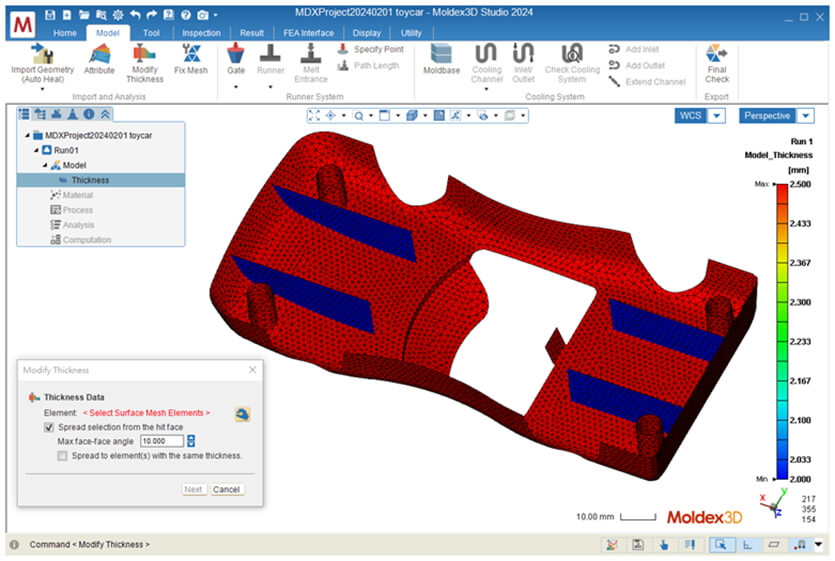The height and width of the screenshot is (561, 835).
Task: Click the Max face-face angle stepper
Action: 191,441
